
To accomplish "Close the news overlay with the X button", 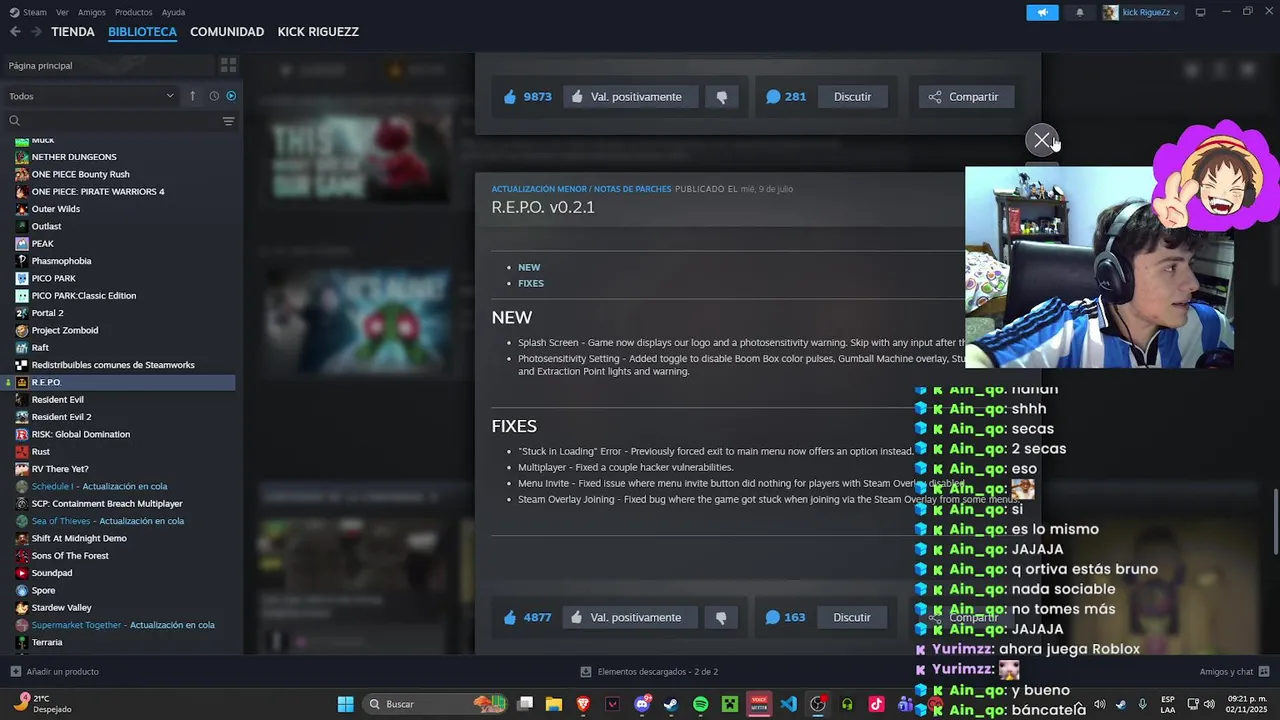I will coord(1042,141).
